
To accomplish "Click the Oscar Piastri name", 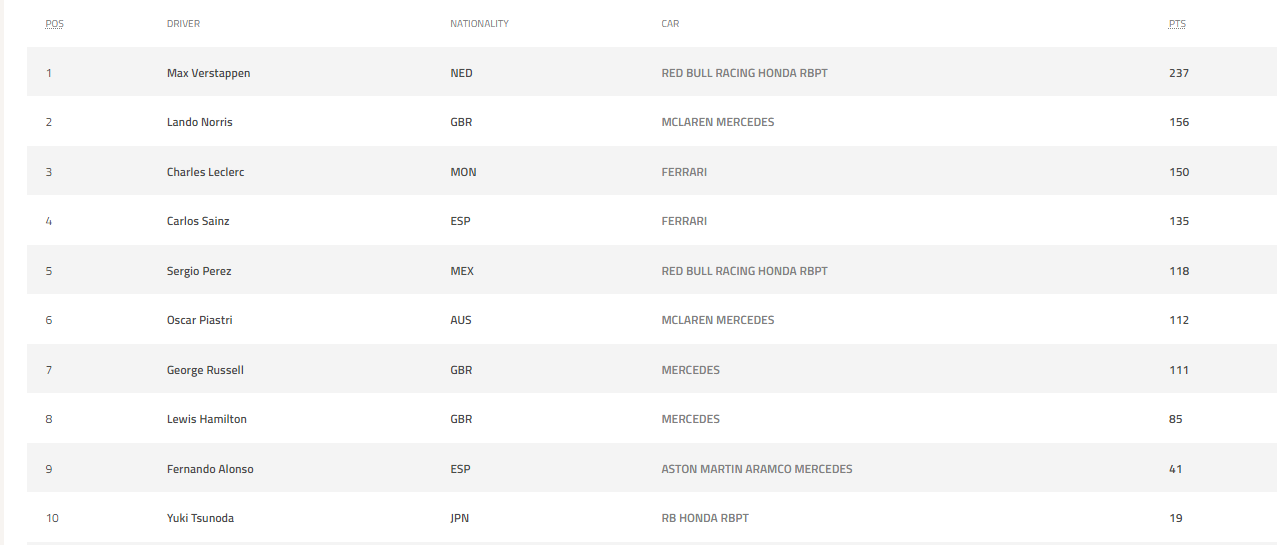I will [x=199, y=320].
